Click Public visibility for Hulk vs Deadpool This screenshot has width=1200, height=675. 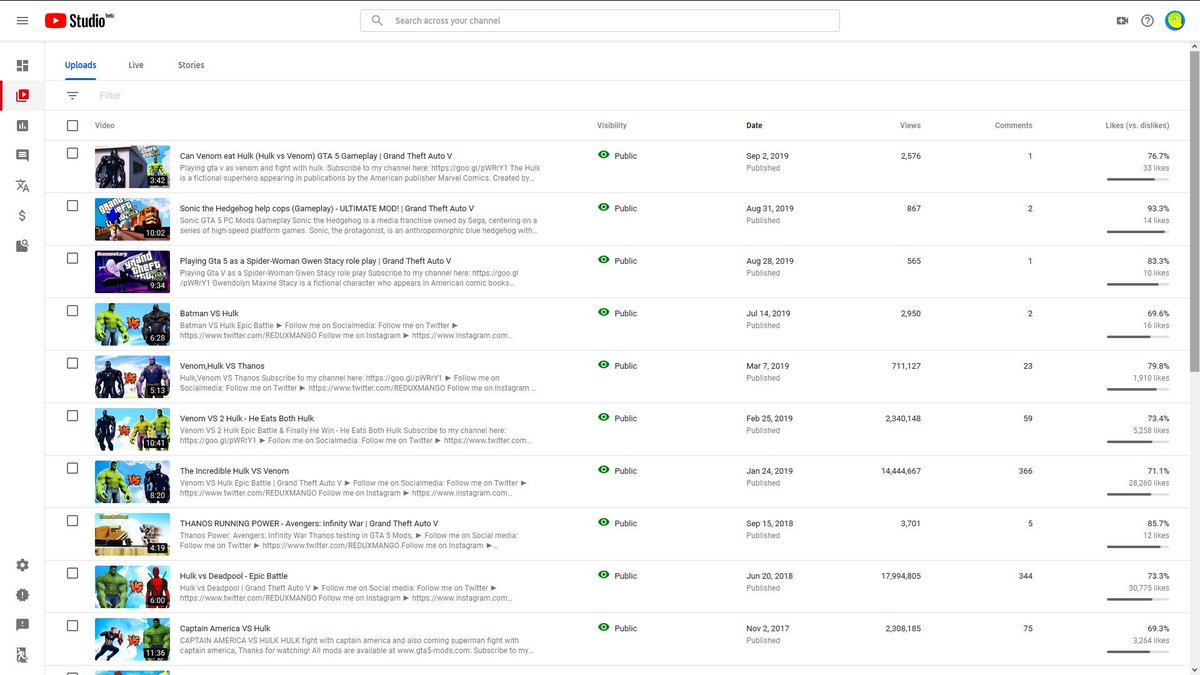(625, 576)
